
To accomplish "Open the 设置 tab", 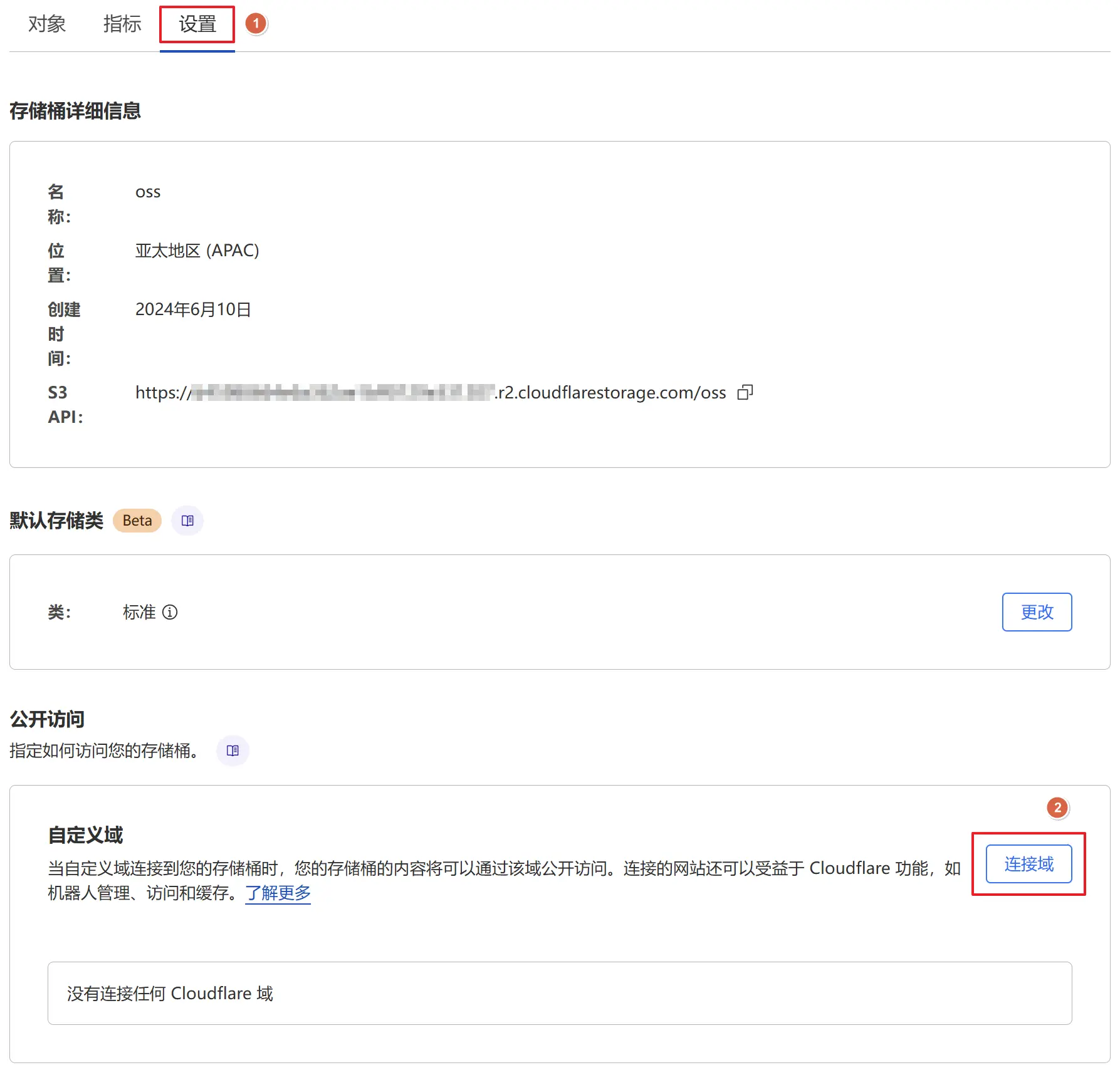I will [197, 24].
